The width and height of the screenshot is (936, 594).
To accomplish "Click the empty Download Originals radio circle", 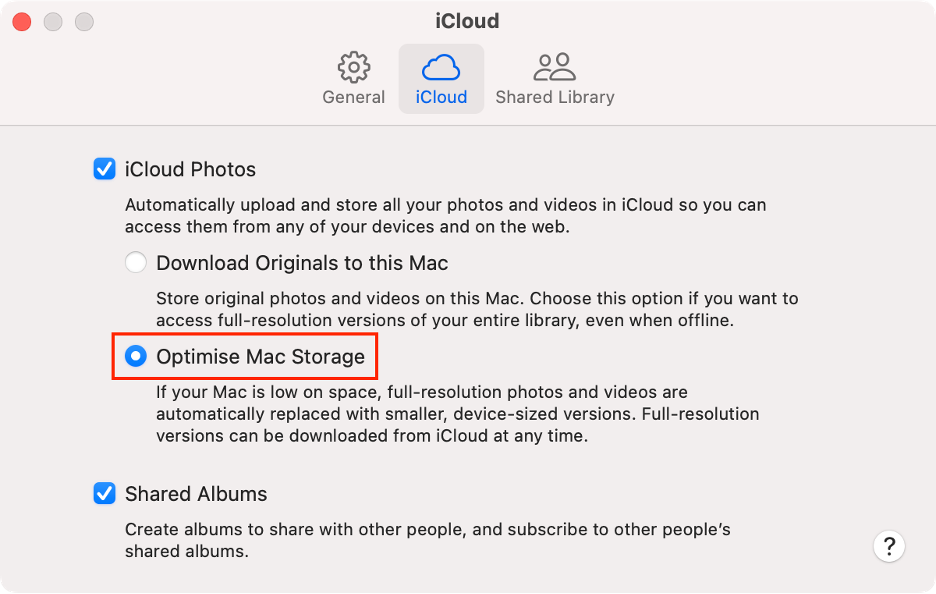I will (x=136, y=262).
